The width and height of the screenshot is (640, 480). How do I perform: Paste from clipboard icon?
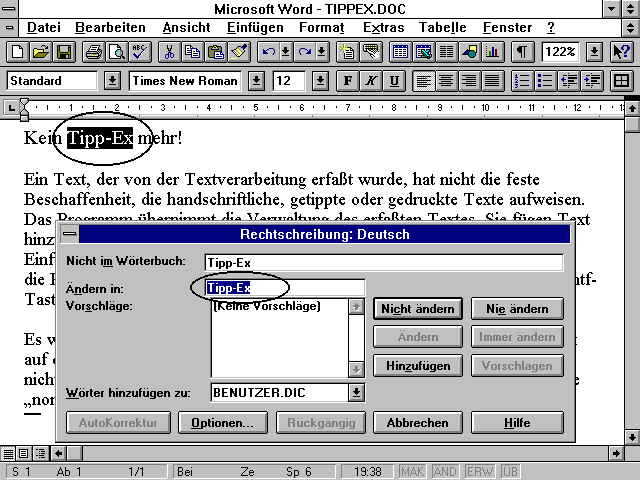coord(216,52)
